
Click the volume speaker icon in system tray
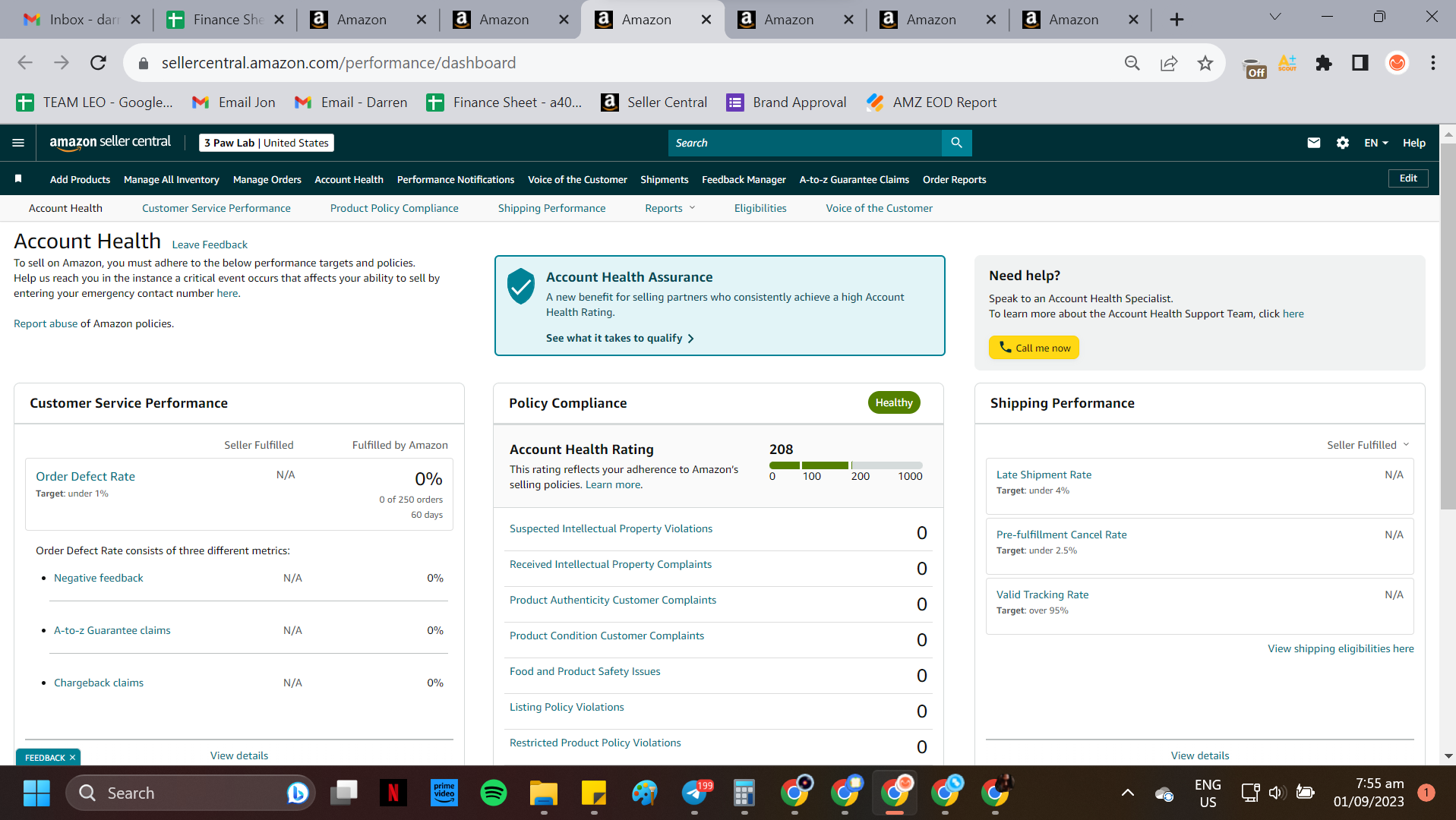coord(1276,793)
